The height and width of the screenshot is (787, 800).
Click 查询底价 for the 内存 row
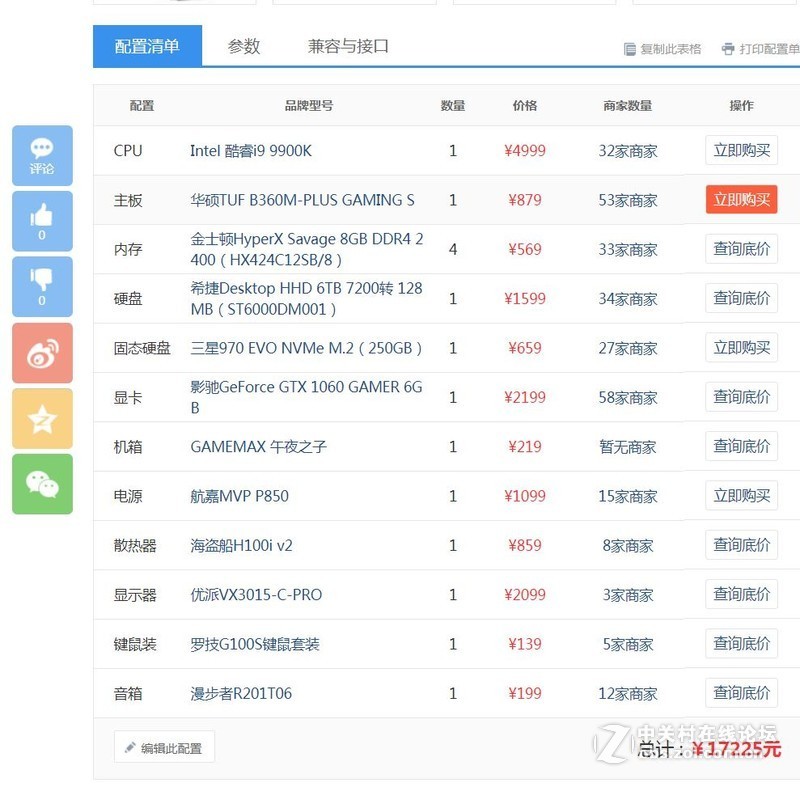coord(741,249)
